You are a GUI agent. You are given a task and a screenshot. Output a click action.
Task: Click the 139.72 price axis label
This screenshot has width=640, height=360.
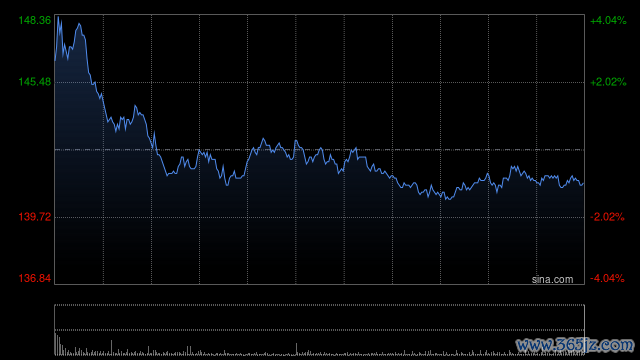click(35, 217)
